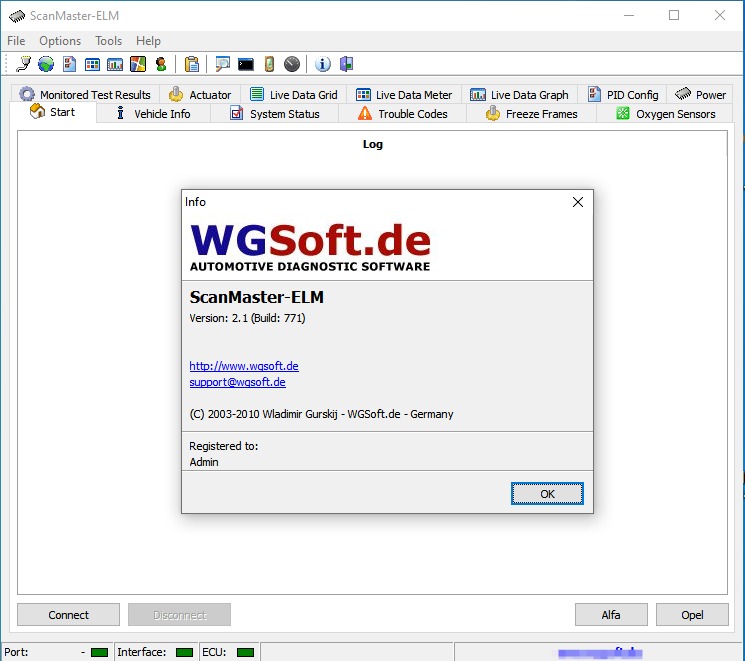Click the PID config toolbar icon
Viewport: 745px width, 661px height.
(69, 64)
